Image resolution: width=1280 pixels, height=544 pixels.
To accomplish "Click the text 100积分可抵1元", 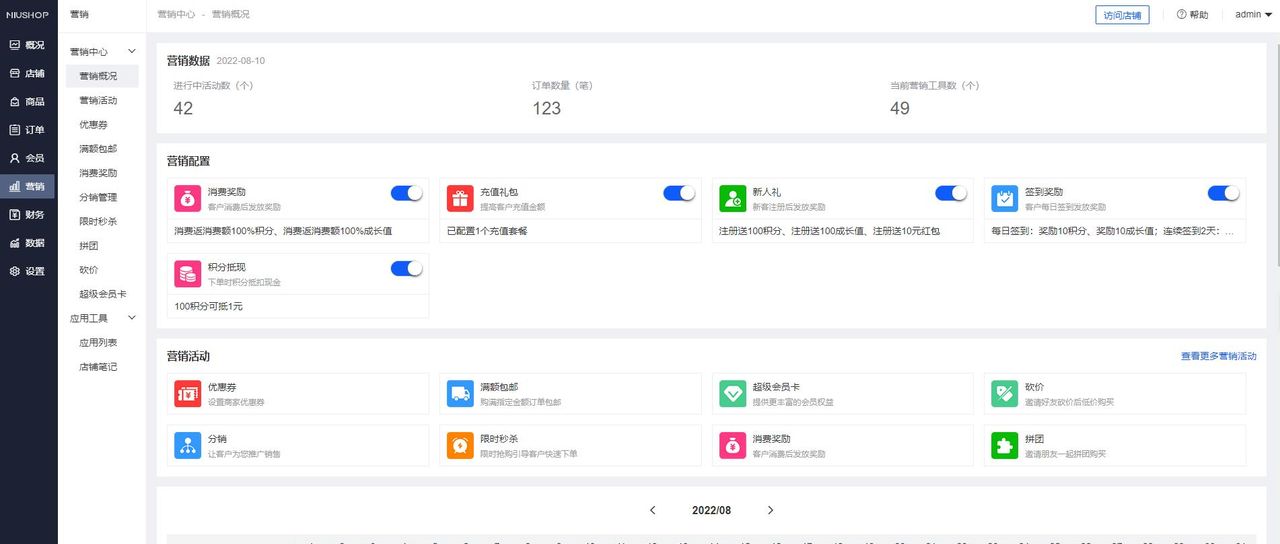I will pyautogui.click(x=208, y=306).
